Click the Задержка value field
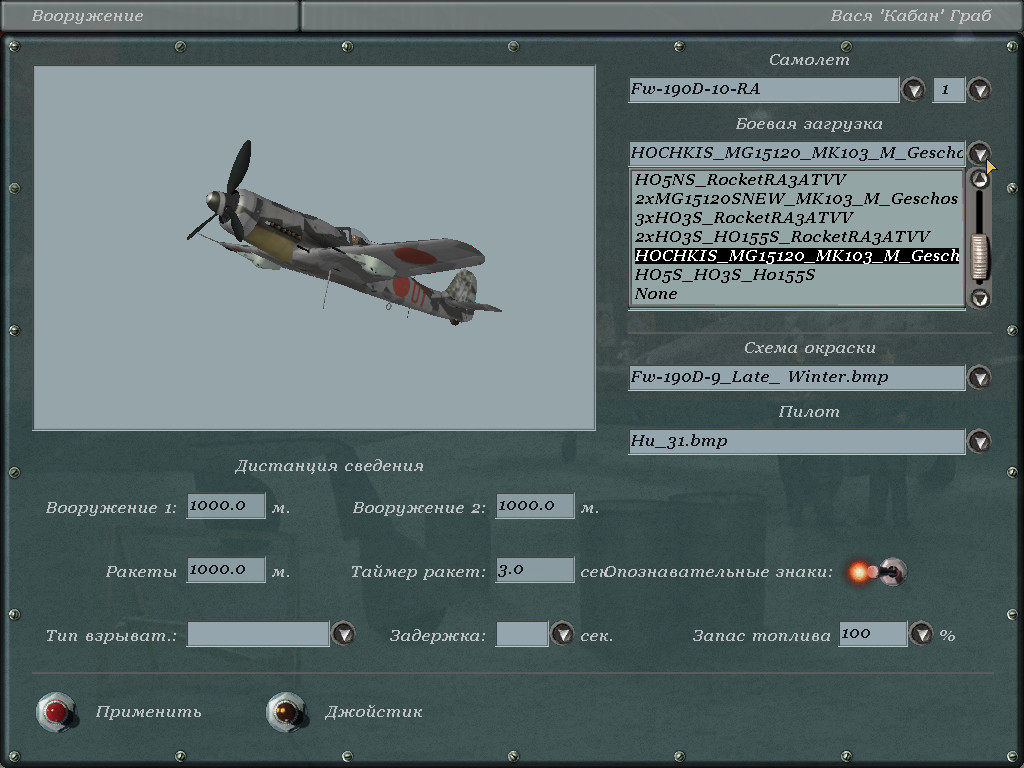This screenshot has width=1024, height=768. pyautogui.click(x=522, y=634)
